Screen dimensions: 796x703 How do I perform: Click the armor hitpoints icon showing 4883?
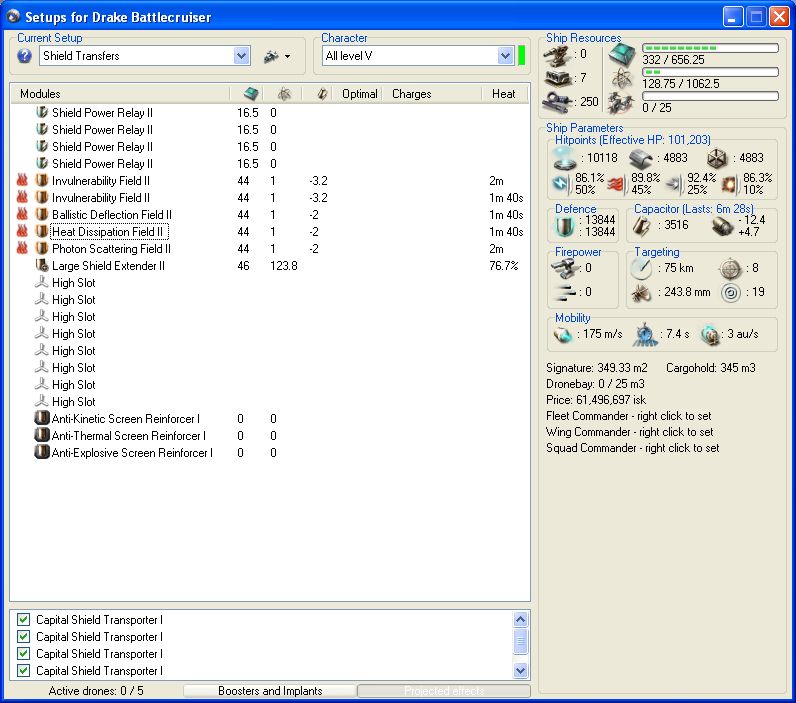coord(641,158)
